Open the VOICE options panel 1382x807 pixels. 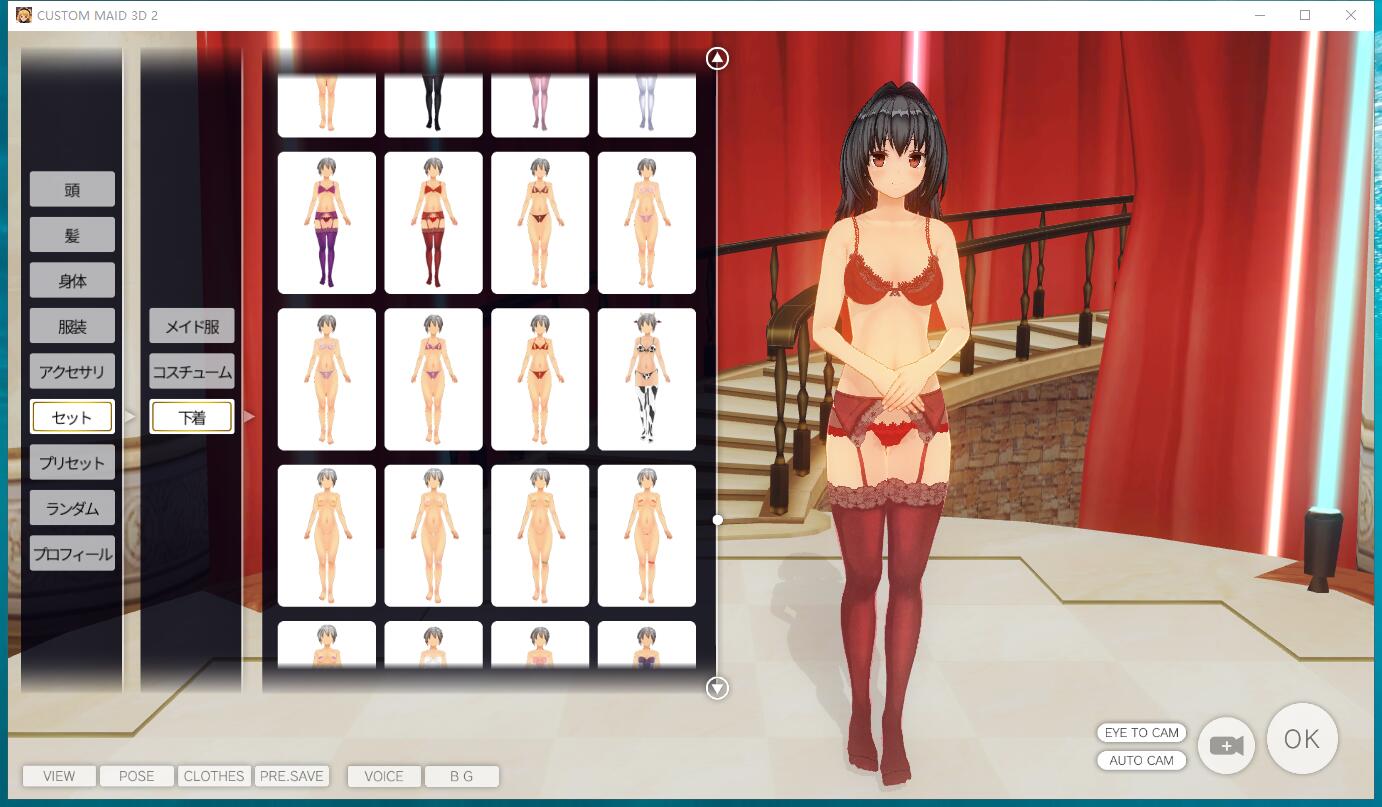(383, 776)
